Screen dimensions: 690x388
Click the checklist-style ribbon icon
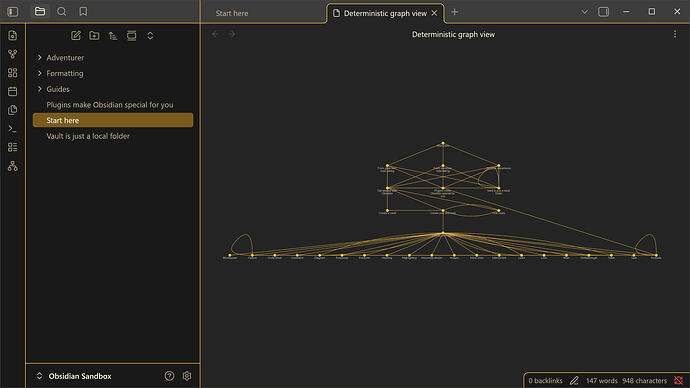click(13, 147)
